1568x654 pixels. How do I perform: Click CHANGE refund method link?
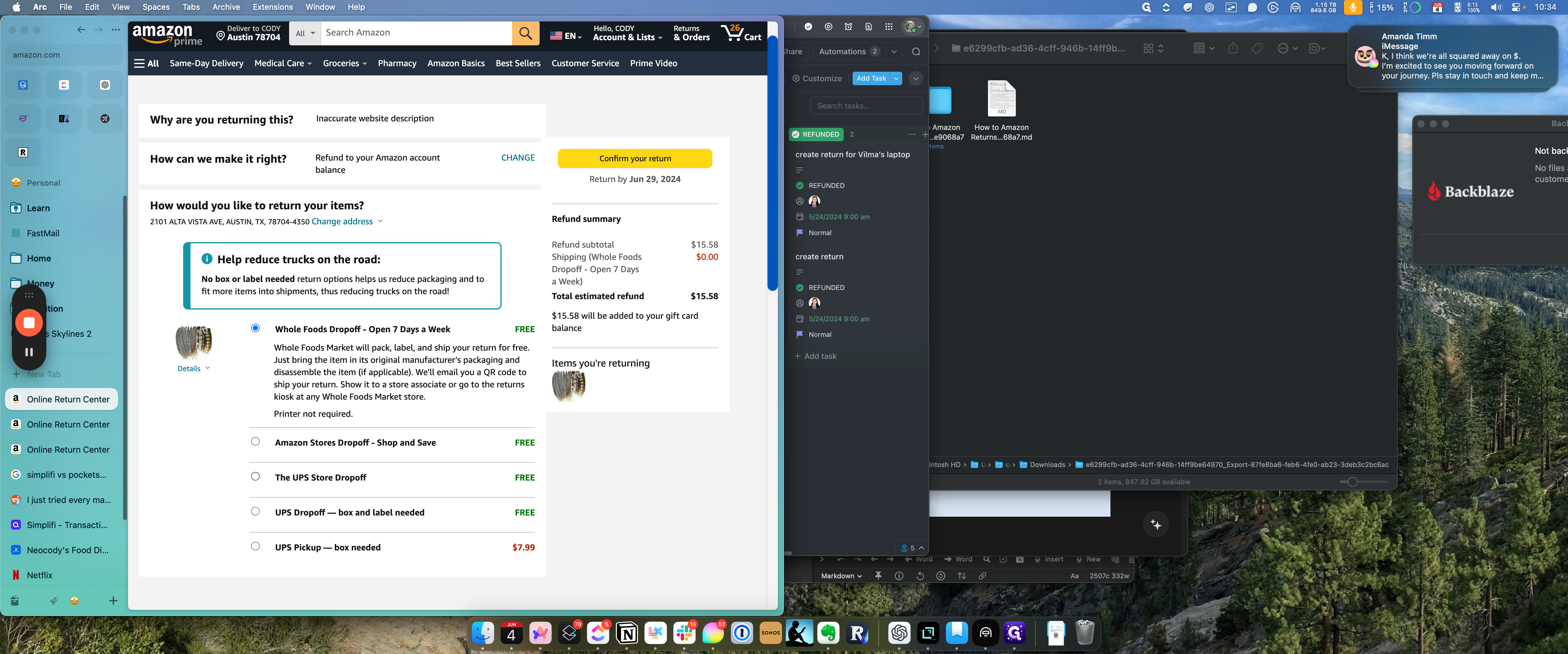[x=517, y=158]
